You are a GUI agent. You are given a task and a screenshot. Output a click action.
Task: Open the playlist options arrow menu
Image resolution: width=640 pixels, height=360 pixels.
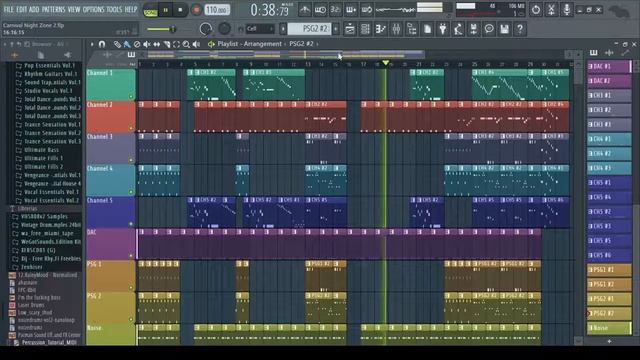tap(92, 44)
